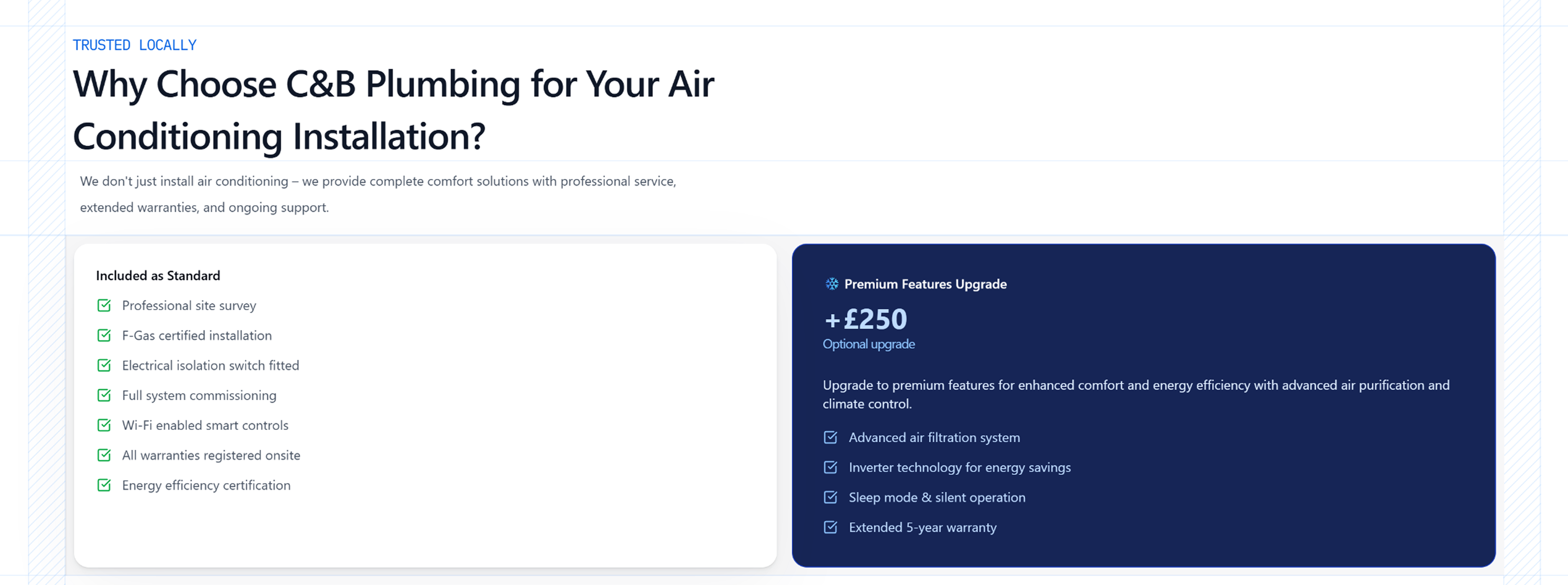Image resolution: width=1568 pixels, height=585 pixels.
Task: Click the check icon beside Electrical isolation switch fitted
Action: pos(104,365)
